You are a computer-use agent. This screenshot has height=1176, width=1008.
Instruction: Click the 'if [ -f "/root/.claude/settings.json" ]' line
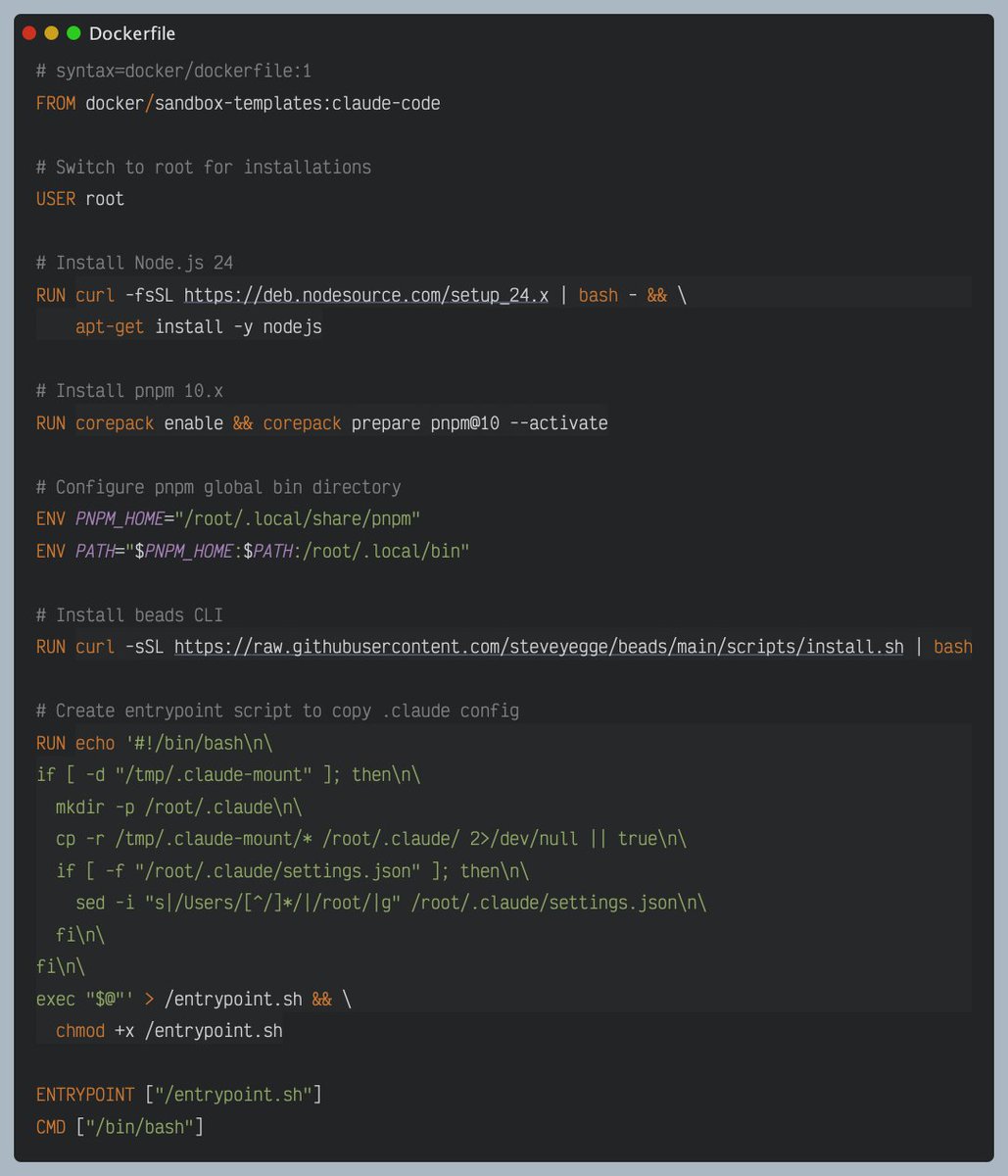(x=292, y=871)
